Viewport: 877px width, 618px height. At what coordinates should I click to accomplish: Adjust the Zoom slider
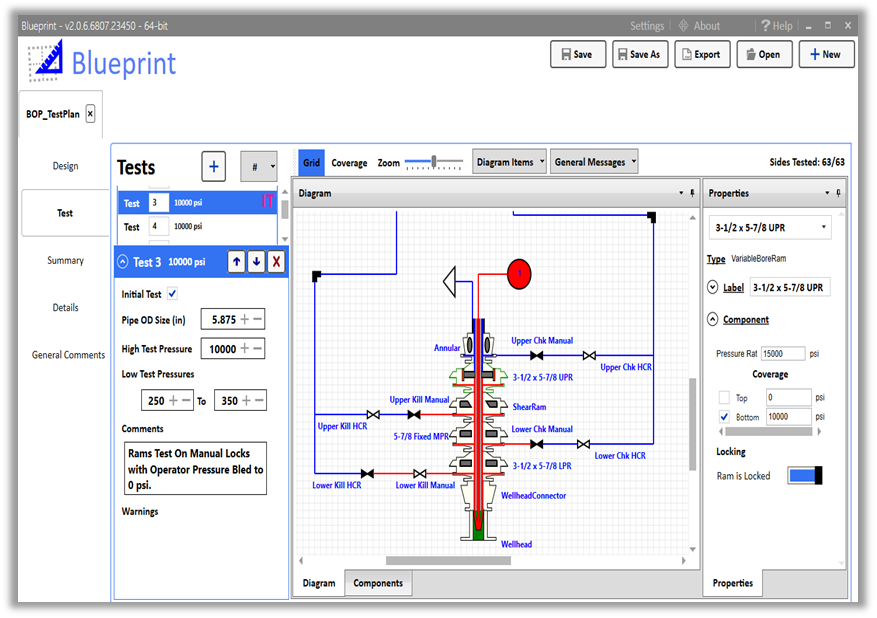tap(434, 160)
